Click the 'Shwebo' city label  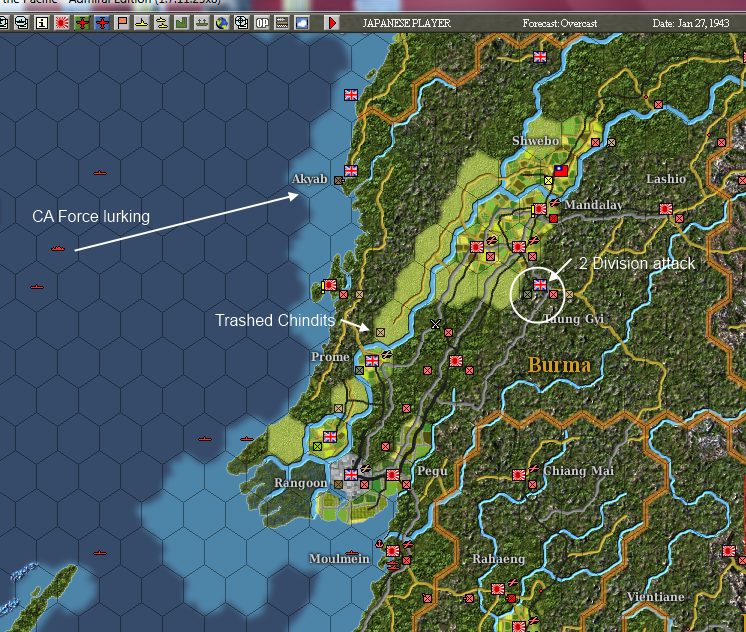(536, 141)
